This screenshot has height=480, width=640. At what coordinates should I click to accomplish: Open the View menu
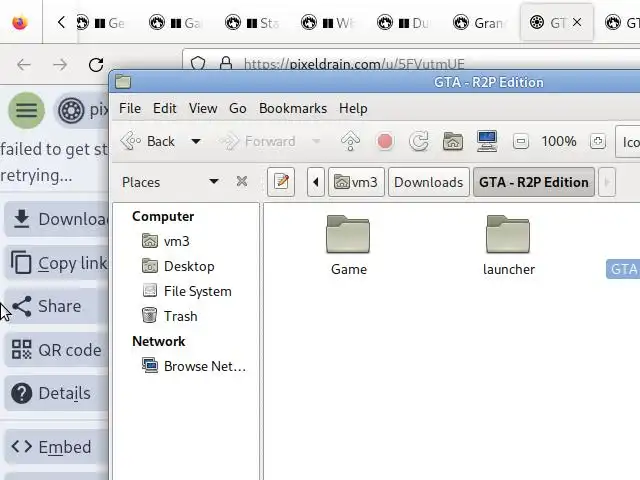[203, 108]
